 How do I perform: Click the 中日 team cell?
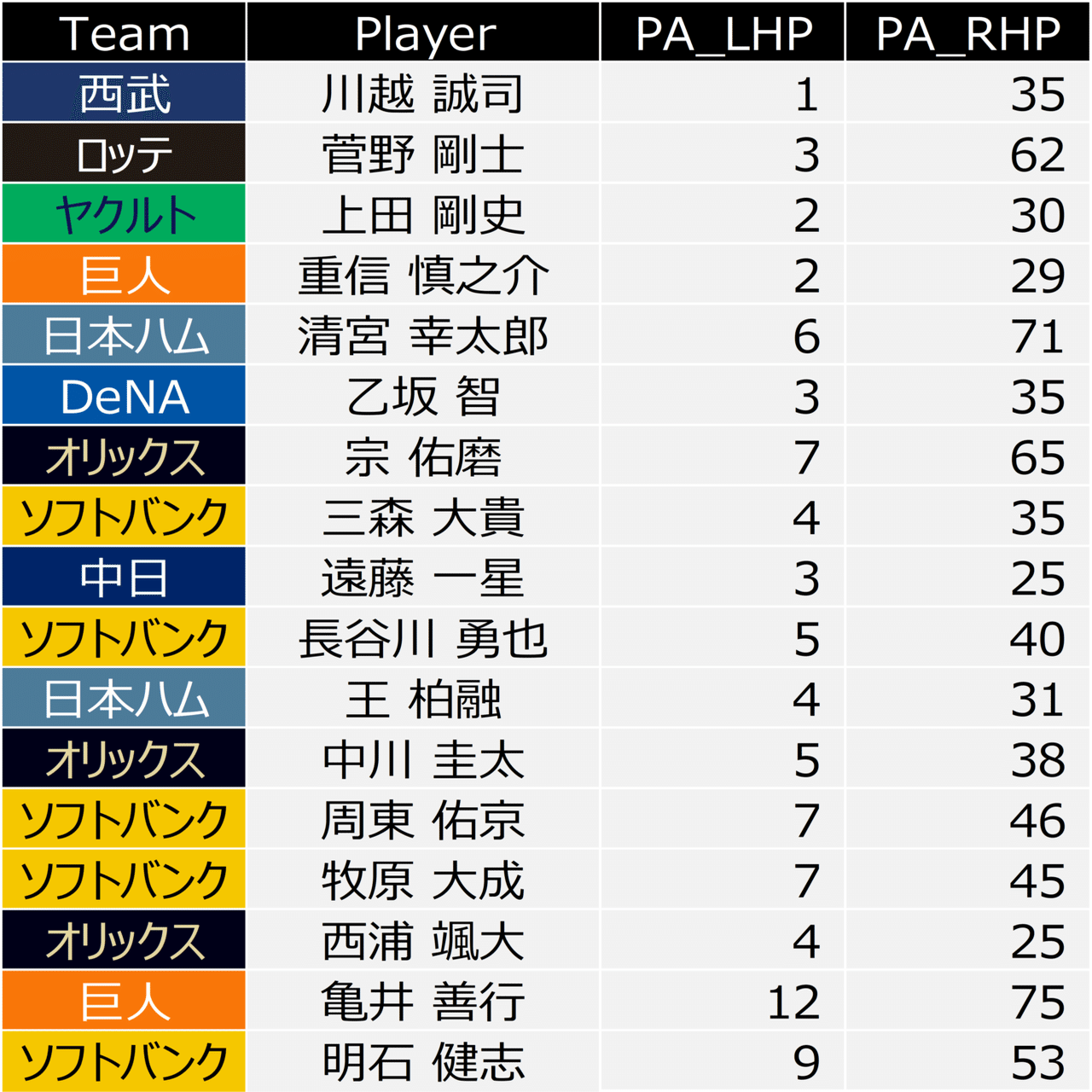point(125,578)
